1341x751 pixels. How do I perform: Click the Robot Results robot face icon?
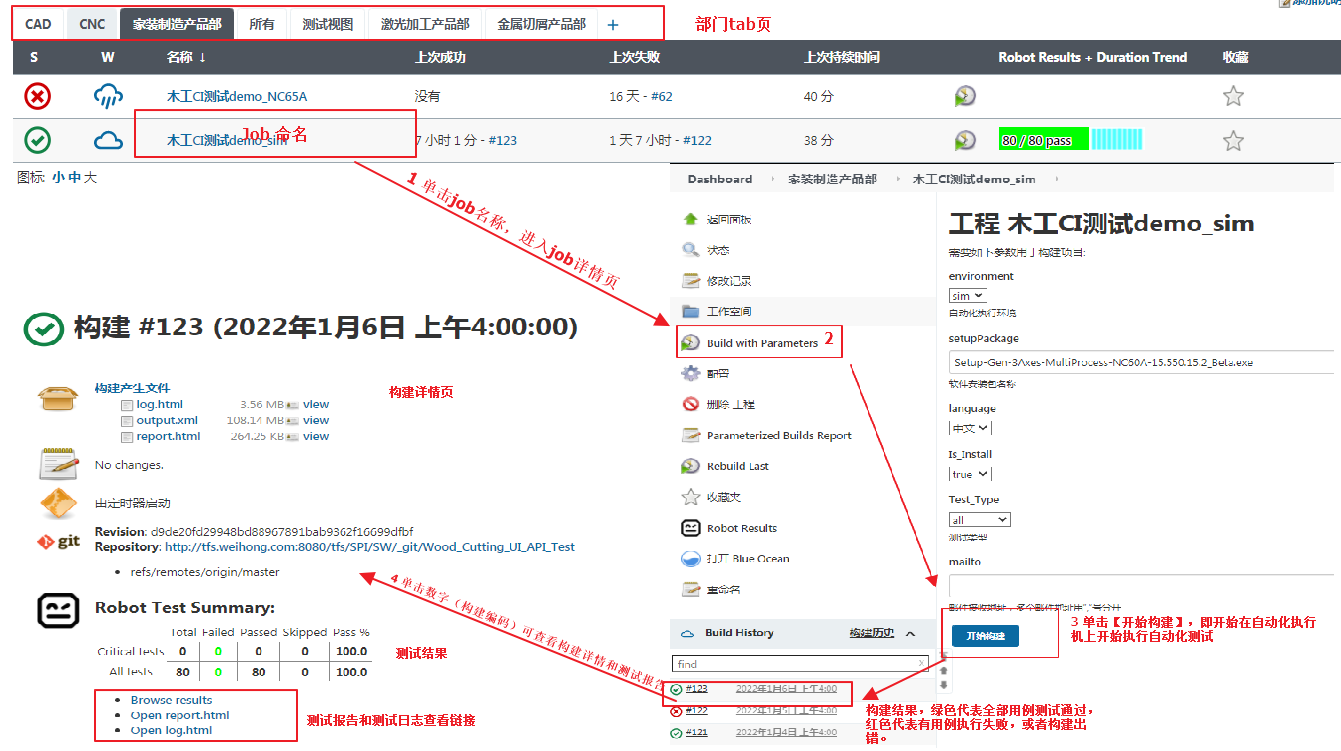[x=690, y=528]
